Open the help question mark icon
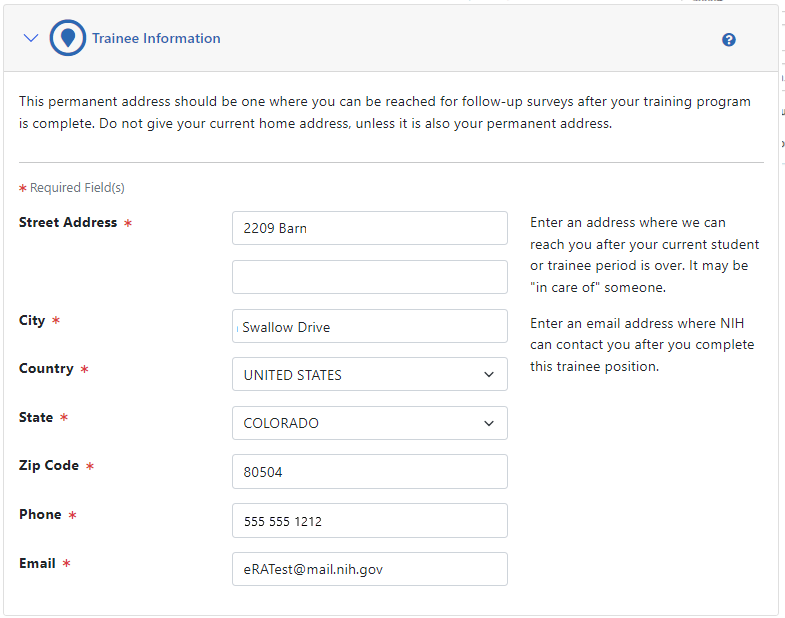 point(728,40)
